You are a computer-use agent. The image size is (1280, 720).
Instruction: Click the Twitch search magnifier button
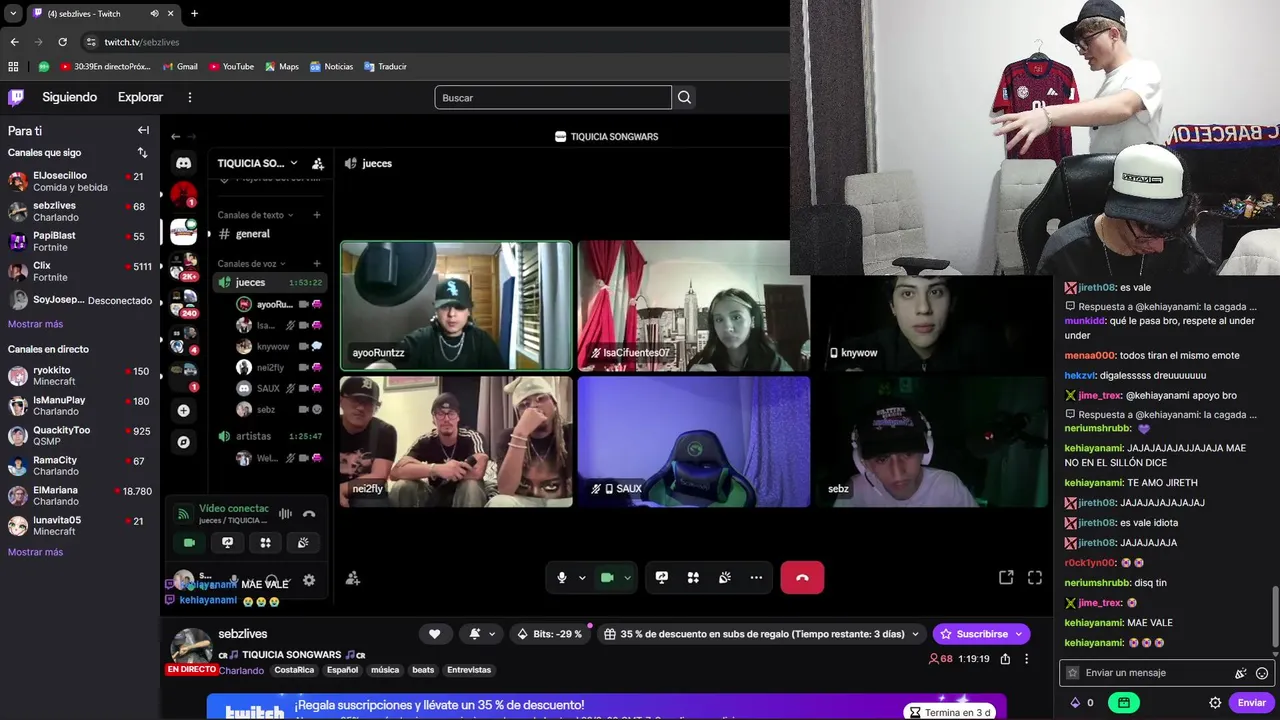tap(684, 97)
